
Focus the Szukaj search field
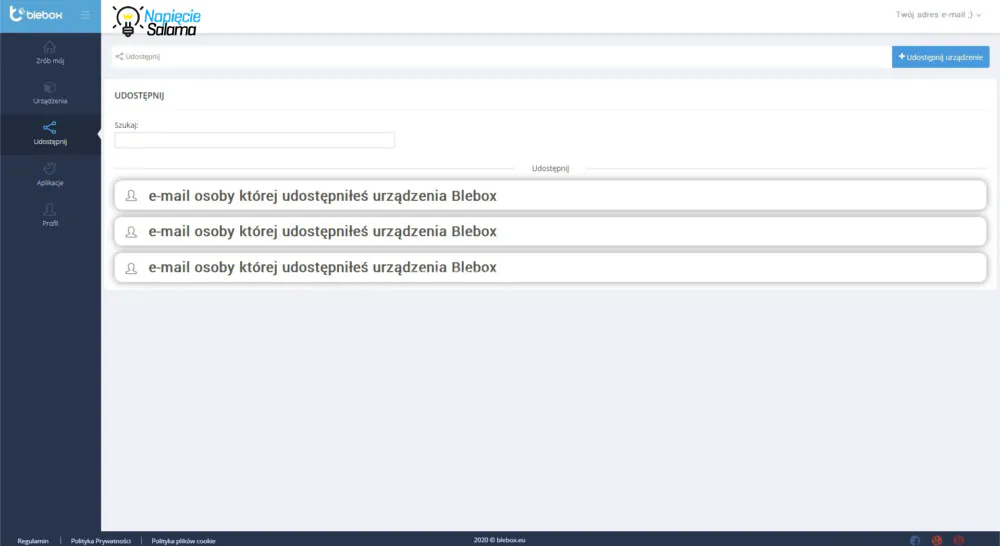click(x=254, y=140)
